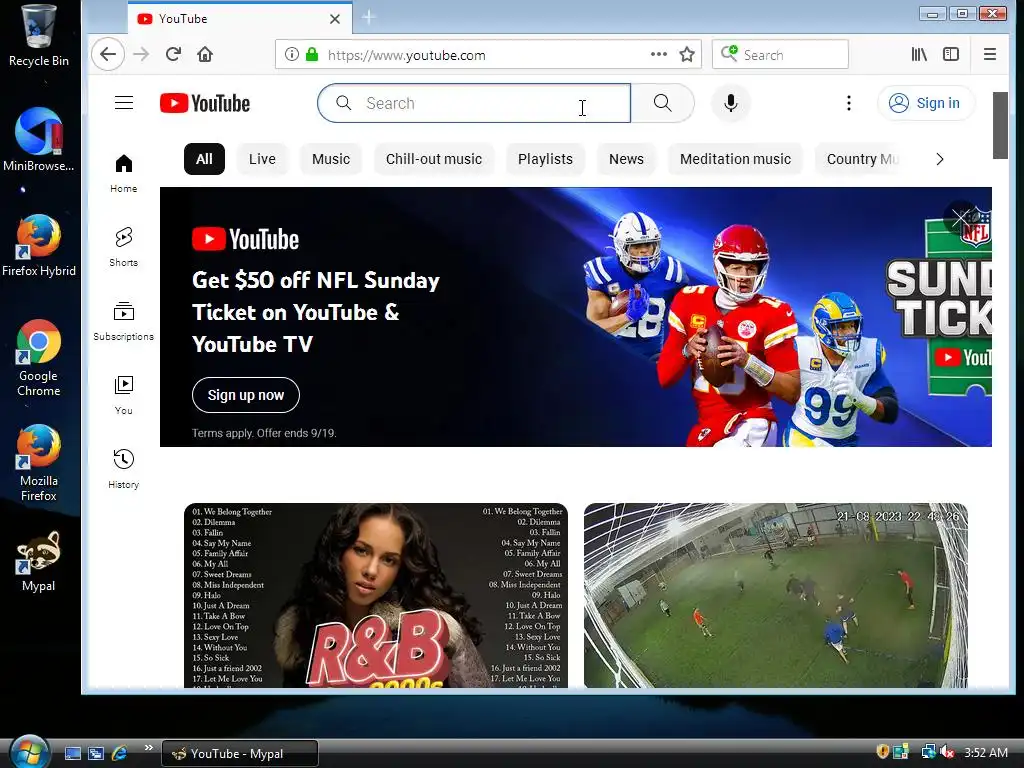Click the green padlock security icon
The image size is (1024, 768).
click(x=312, y=54)
